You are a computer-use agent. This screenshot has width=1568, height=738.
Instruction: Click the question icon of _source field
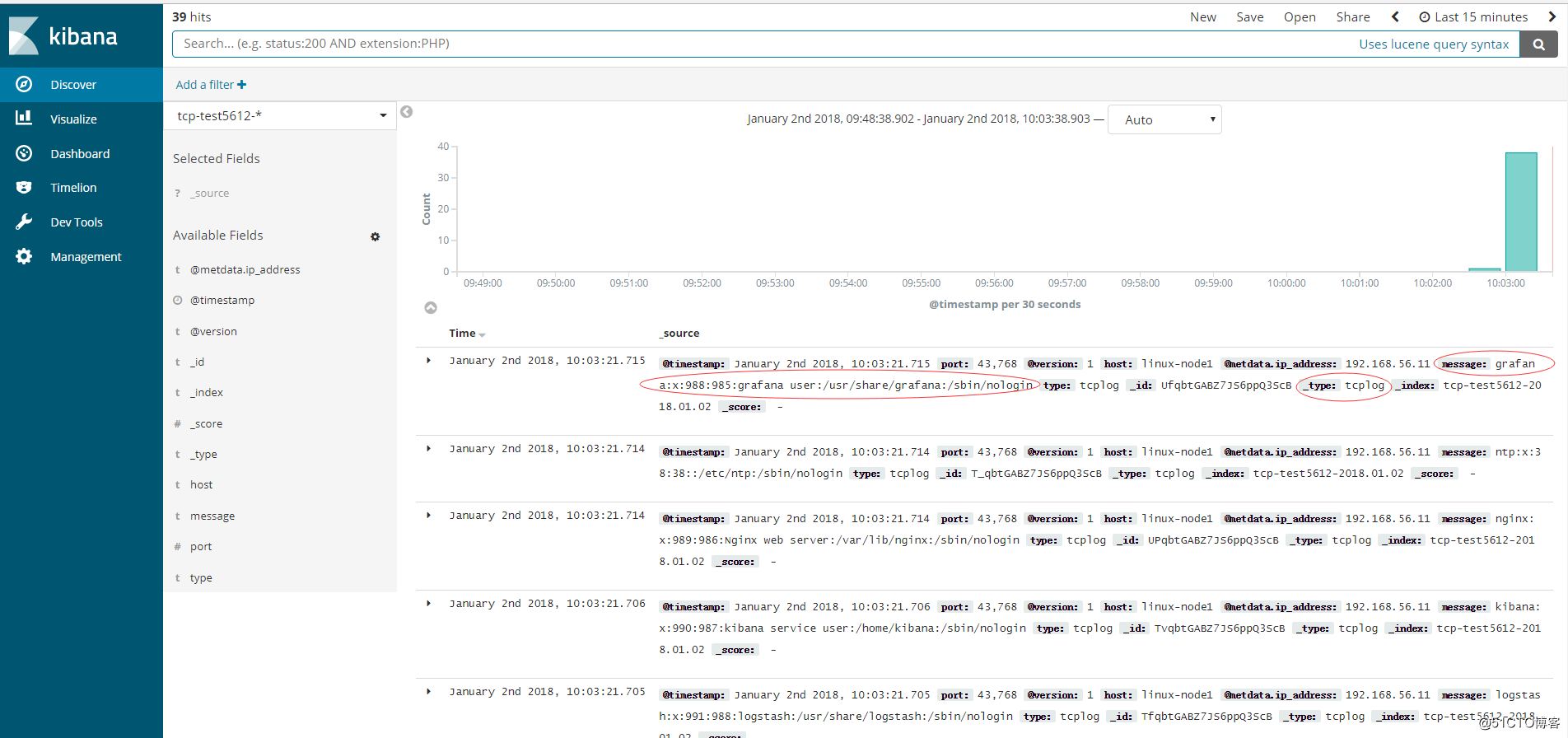coord(177,193)
